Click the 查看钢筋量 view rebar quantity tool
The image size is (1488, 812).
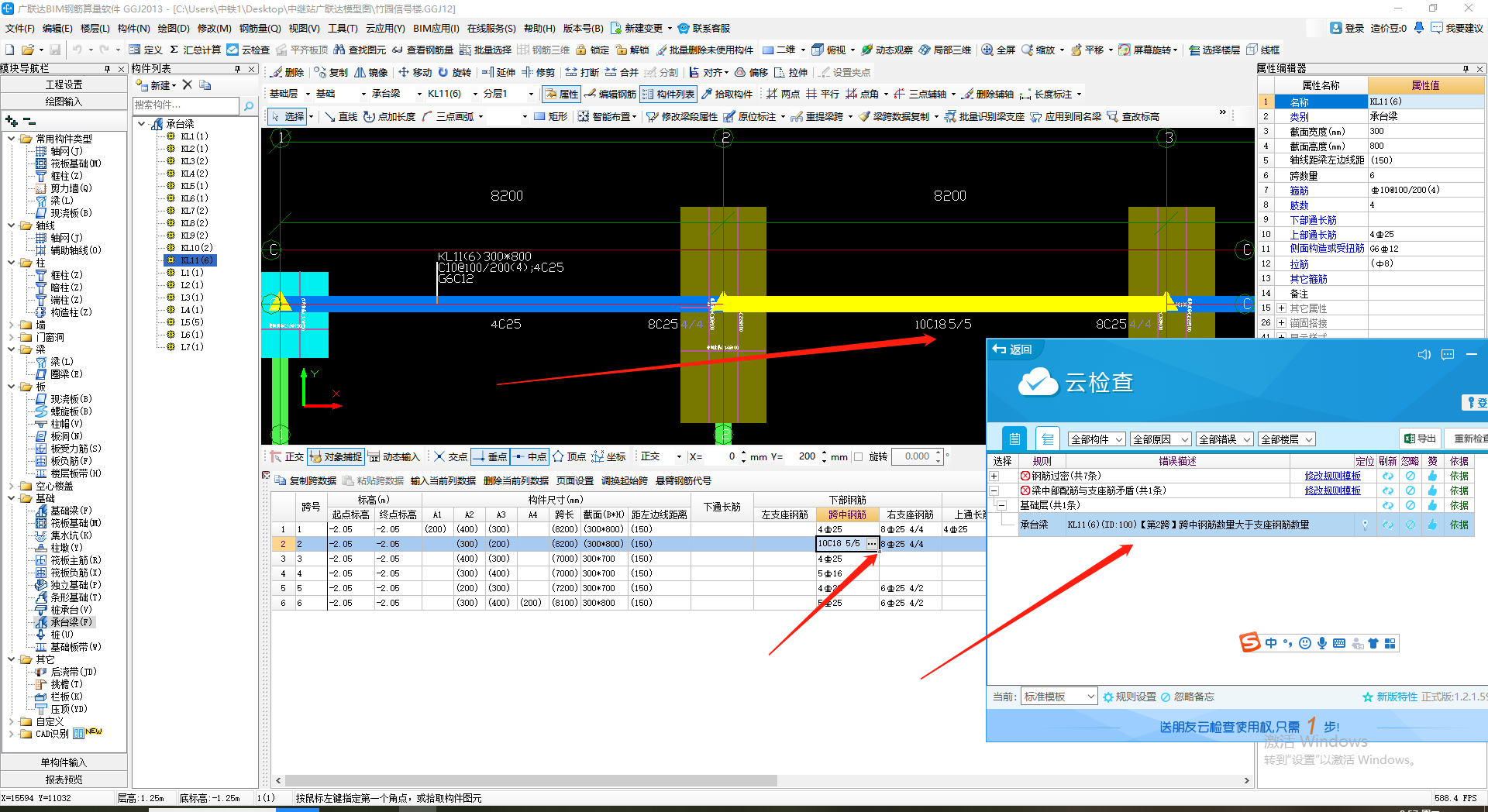click(422, 50)
